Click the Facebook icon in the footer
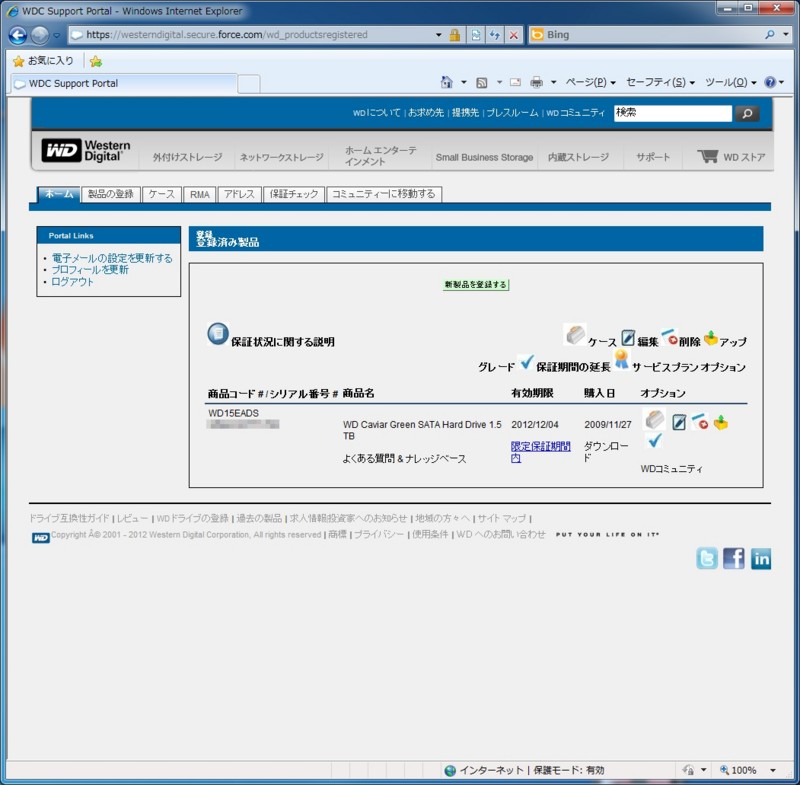The height and width of the screenshot is (785, 800). (733, 558)
